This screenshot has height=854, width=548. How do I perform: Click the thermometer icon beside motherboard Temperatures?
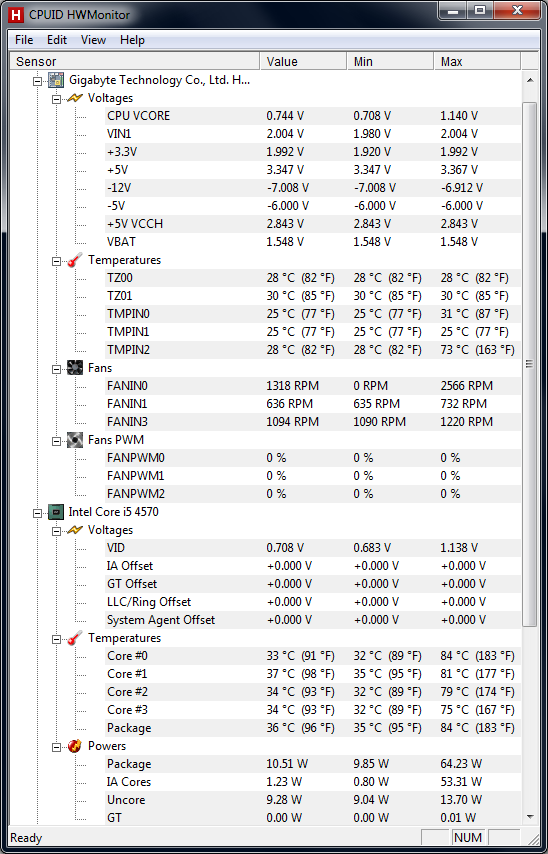pyautogui.click(x=75, y=260)
